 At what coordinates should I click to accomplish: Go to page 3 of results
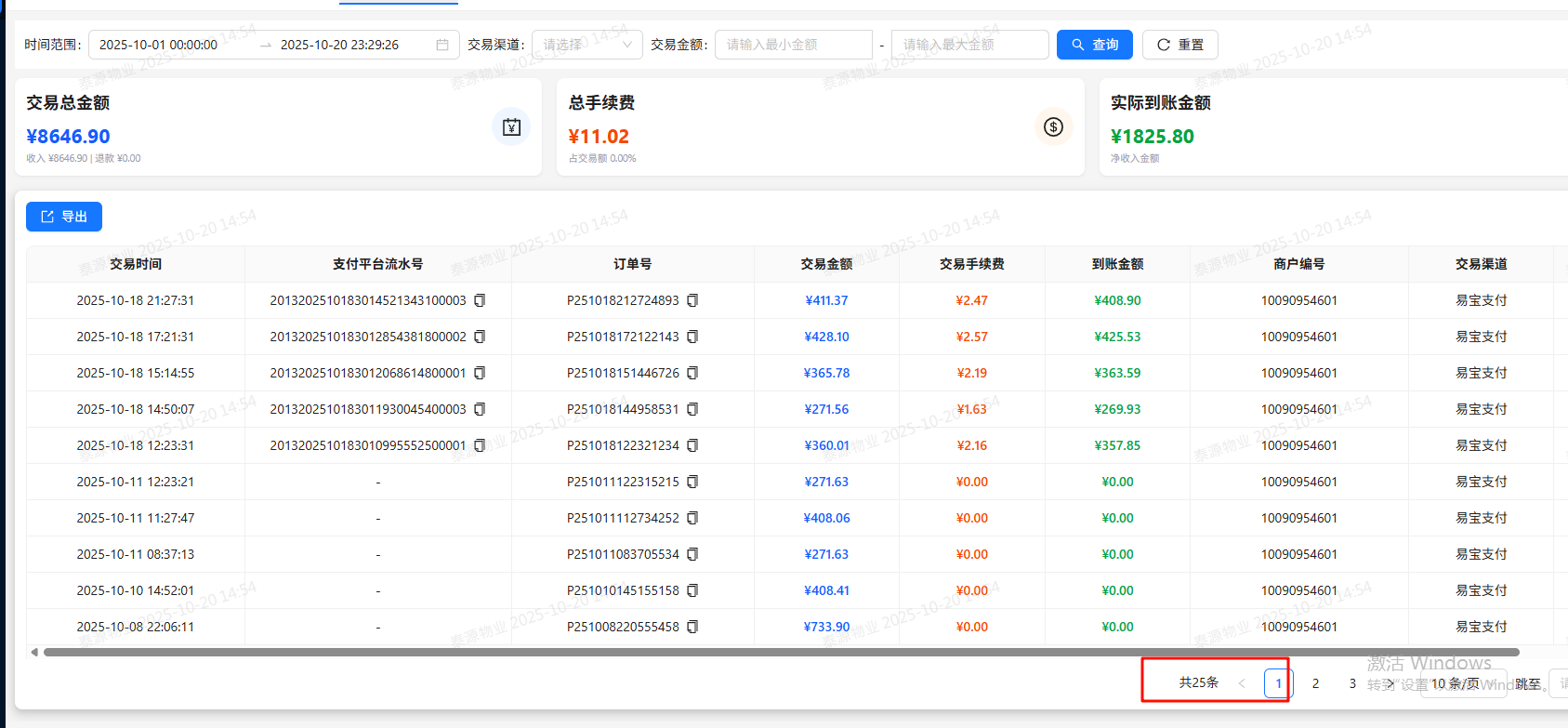pyautogui.click(x=1352, y=683)
